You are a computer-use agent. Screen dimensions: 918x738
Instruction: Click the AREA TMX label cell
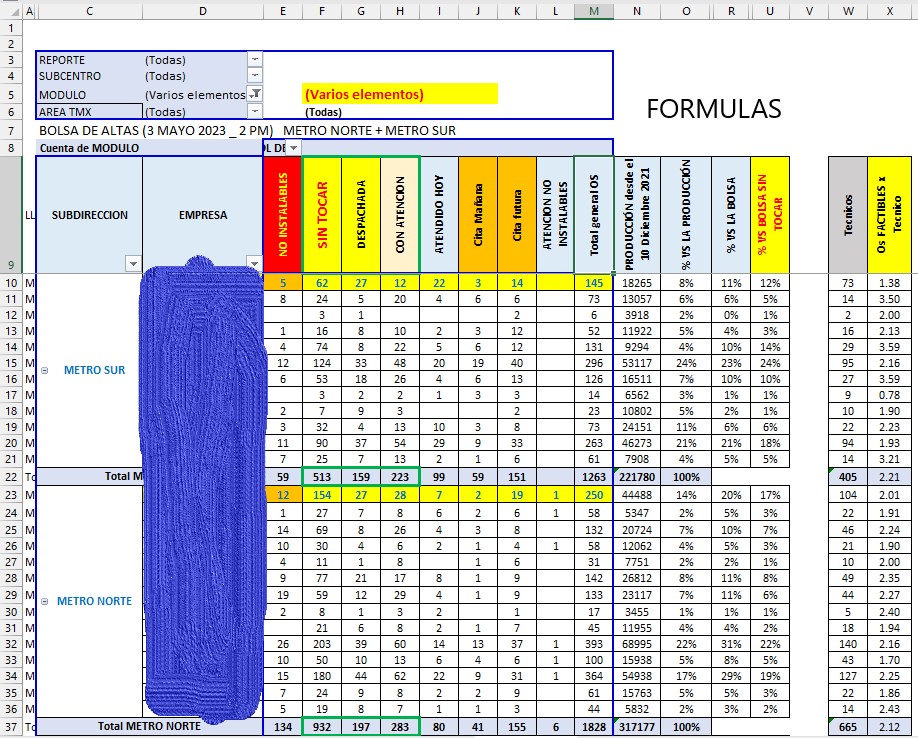click(x=89, y=111)
